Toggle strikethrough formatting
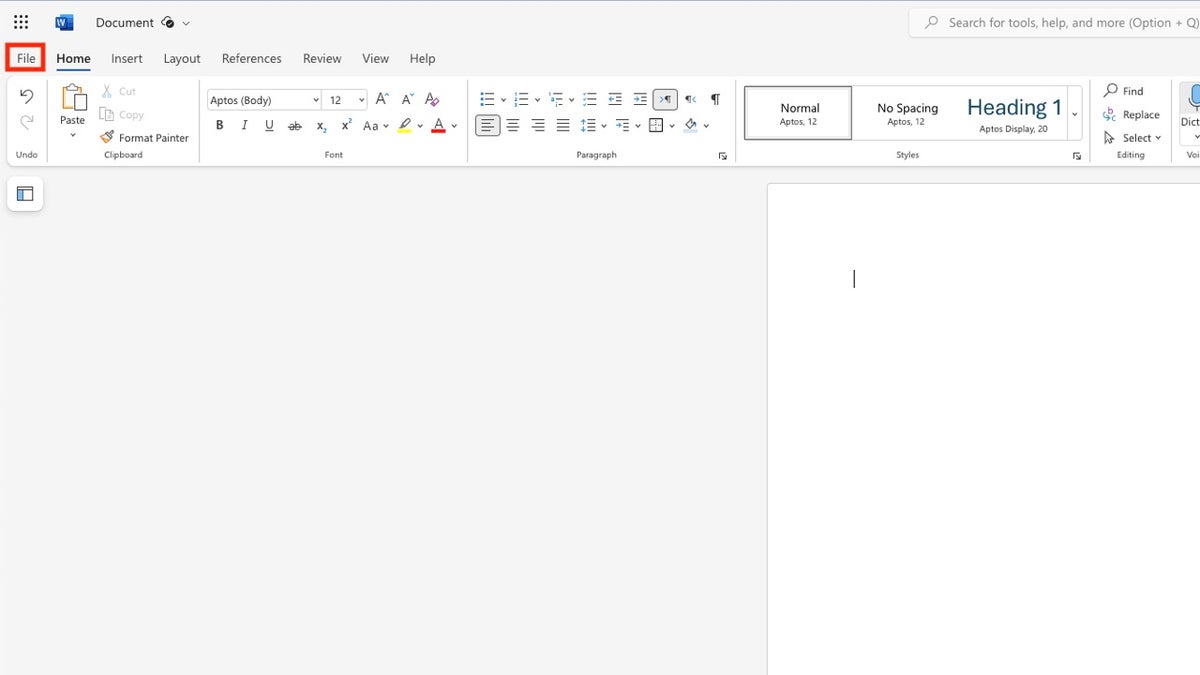 click(x=294, y=126)
